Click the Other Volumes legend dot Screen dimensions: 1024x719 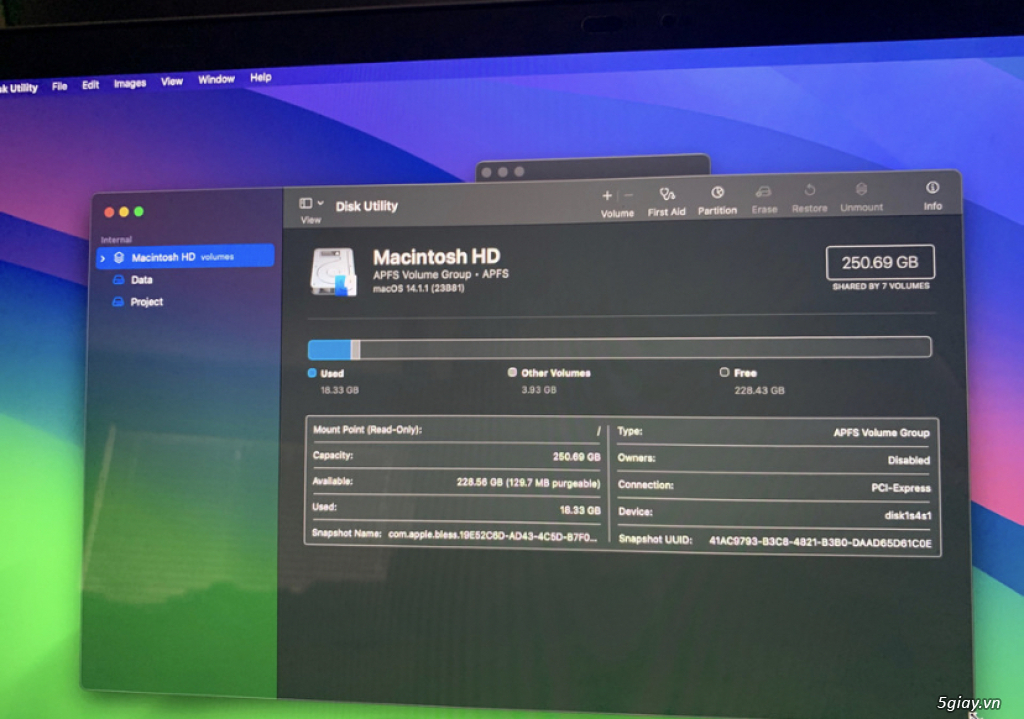tap(512, 372)
